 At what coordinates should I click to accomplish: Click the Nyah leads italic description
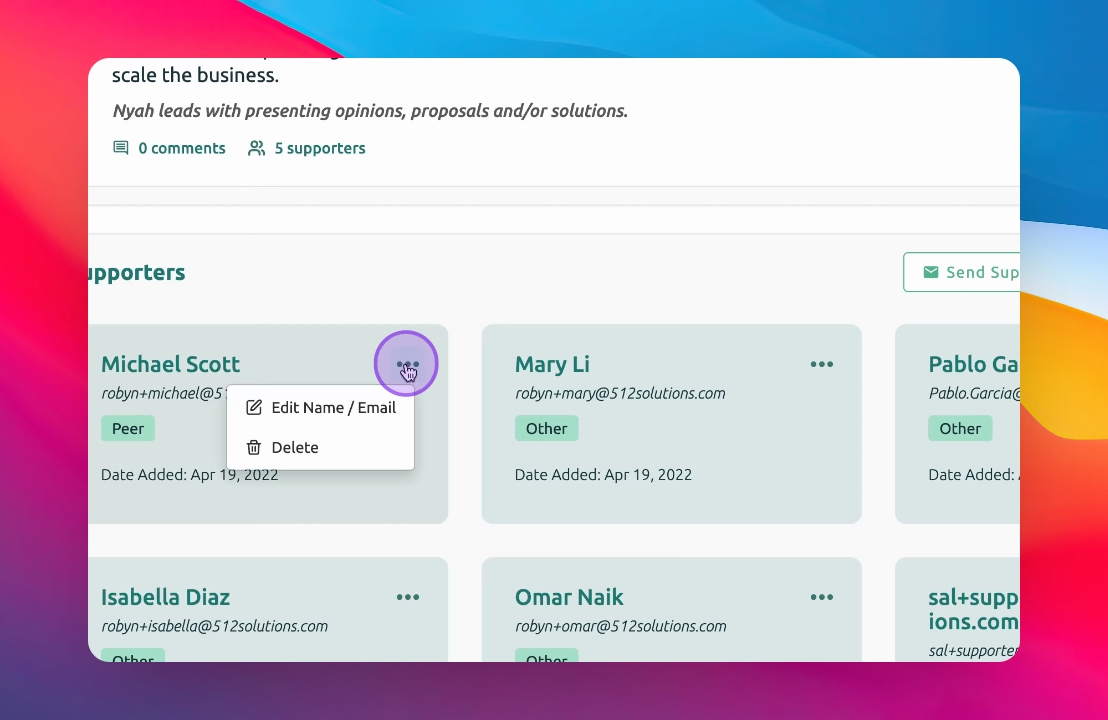370,111
